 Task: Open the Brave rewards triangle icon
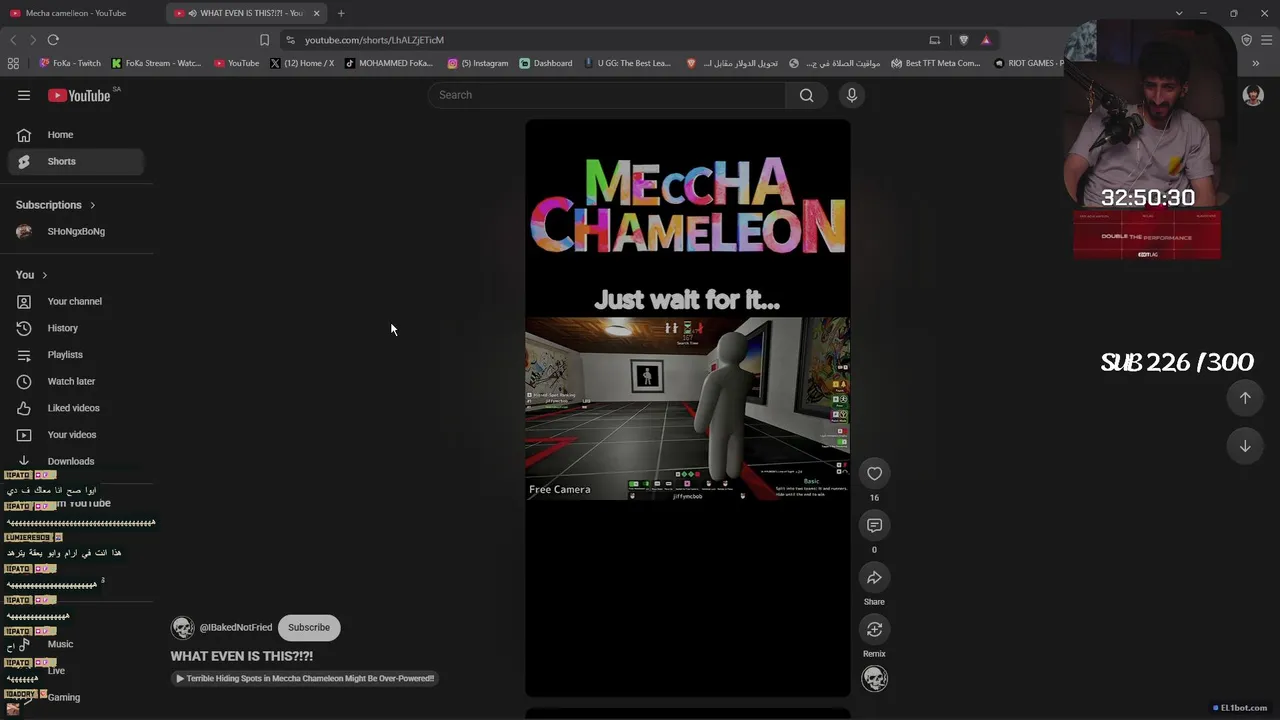[x=986, y=40]
